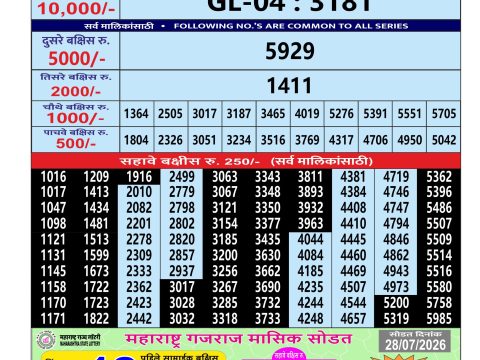The height and width of the screenshot is (360, 480).
Task: Click sixth prize number 4248
Action: tap(310, 319)
